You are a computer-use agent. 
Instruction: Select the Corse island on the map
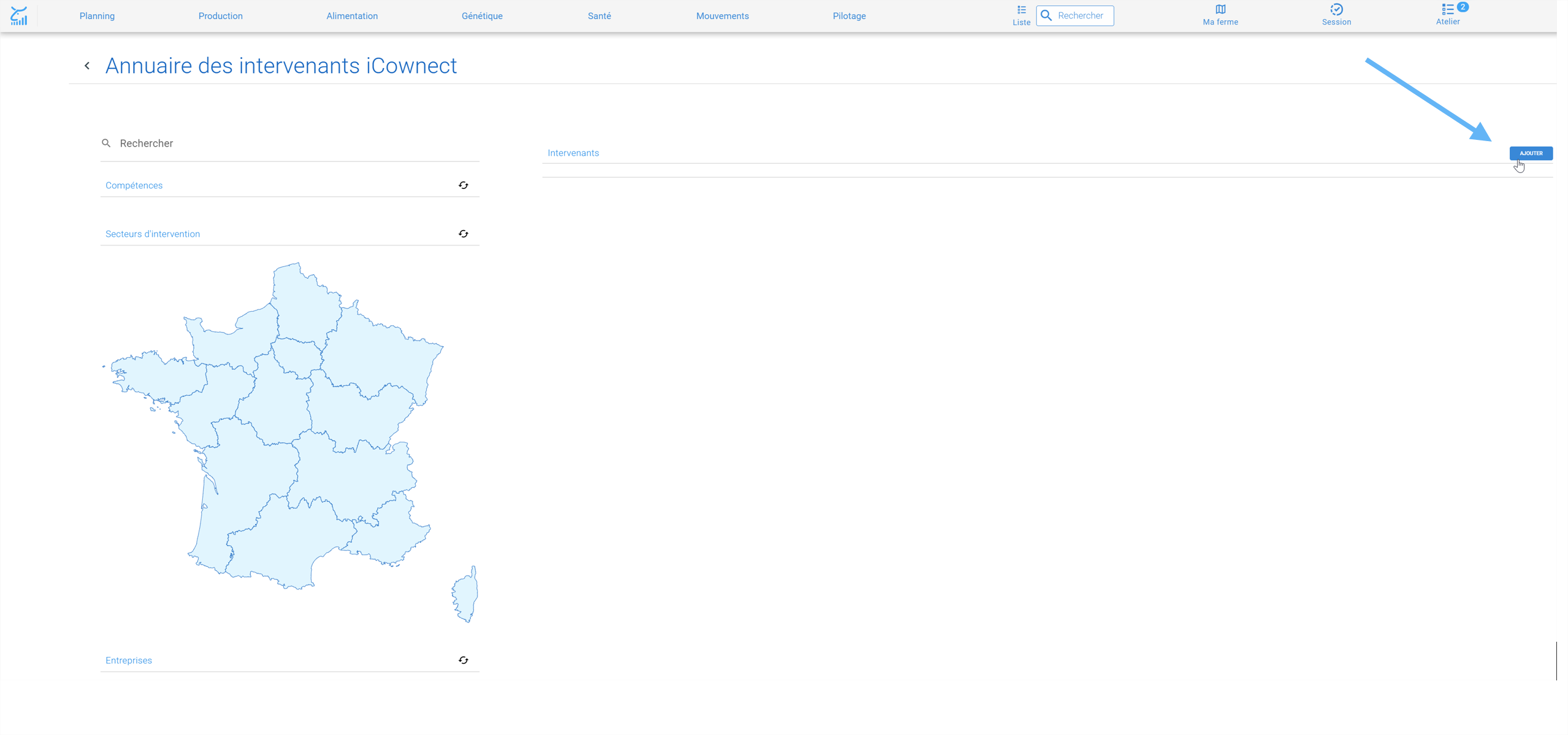coord(465,594)
